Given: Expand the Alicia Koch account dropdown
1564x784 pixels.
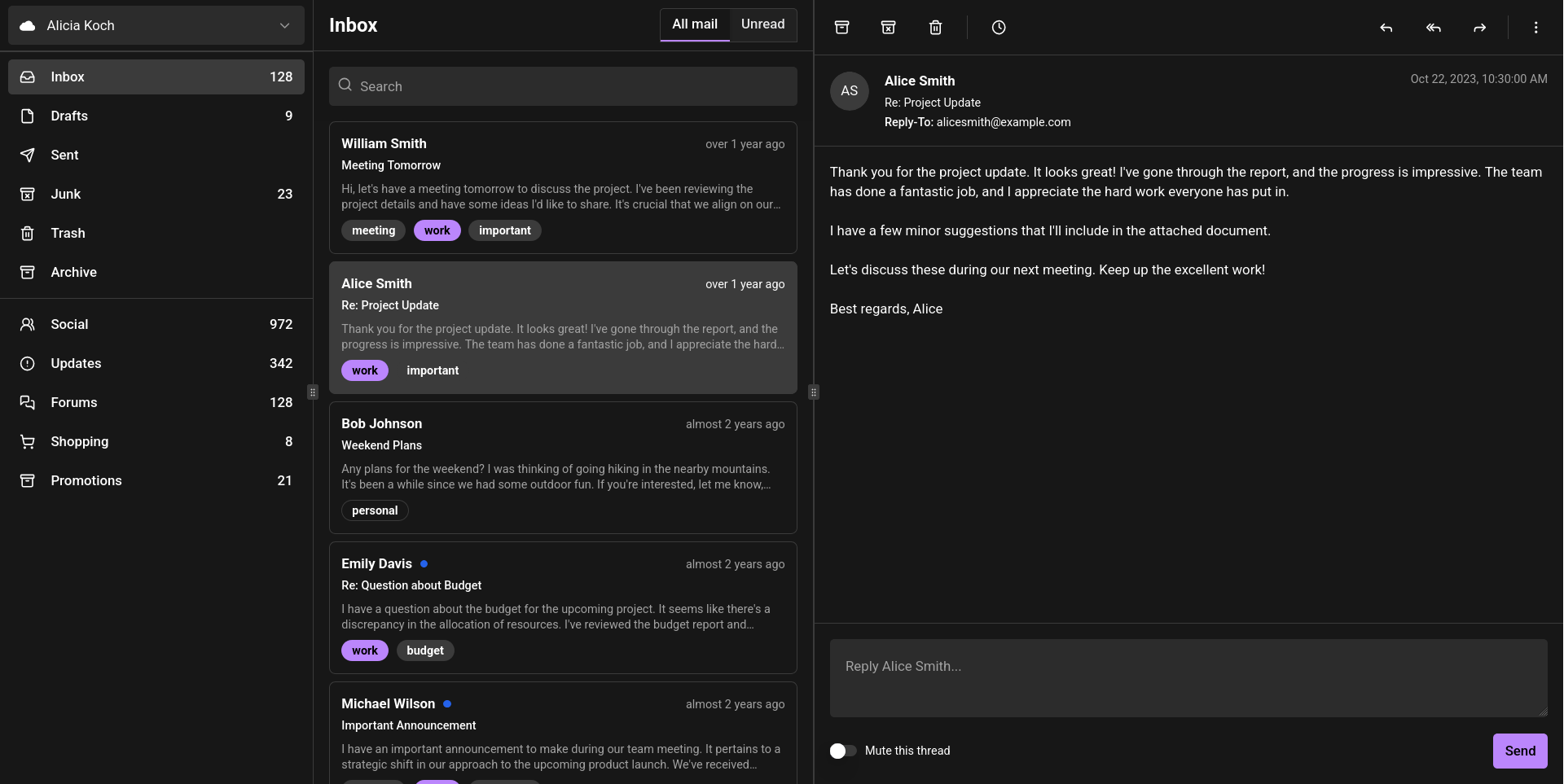Looking at the screenshot, I should [156, 25].
